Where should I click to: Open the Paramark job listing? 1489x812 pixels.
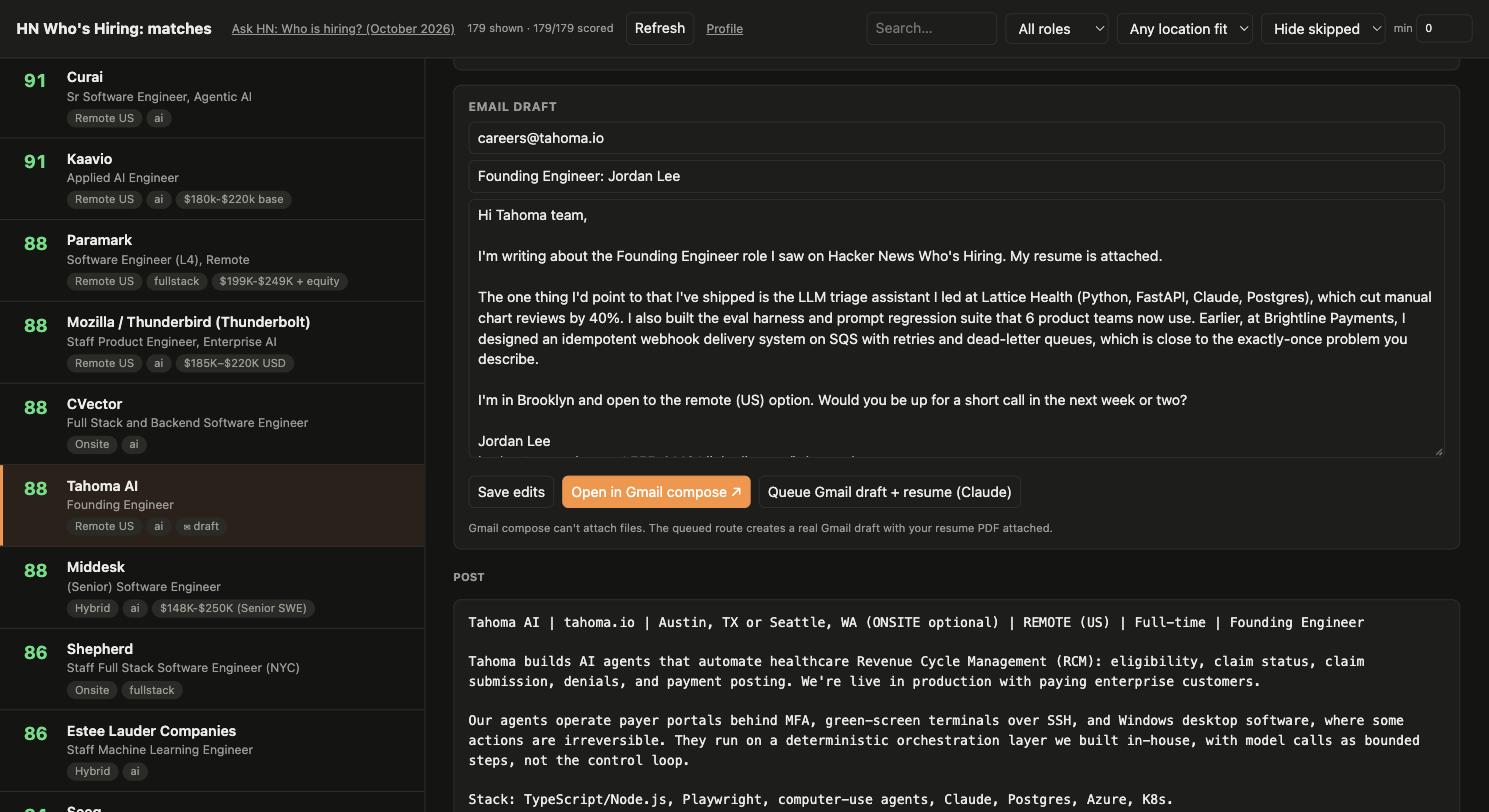212,260
